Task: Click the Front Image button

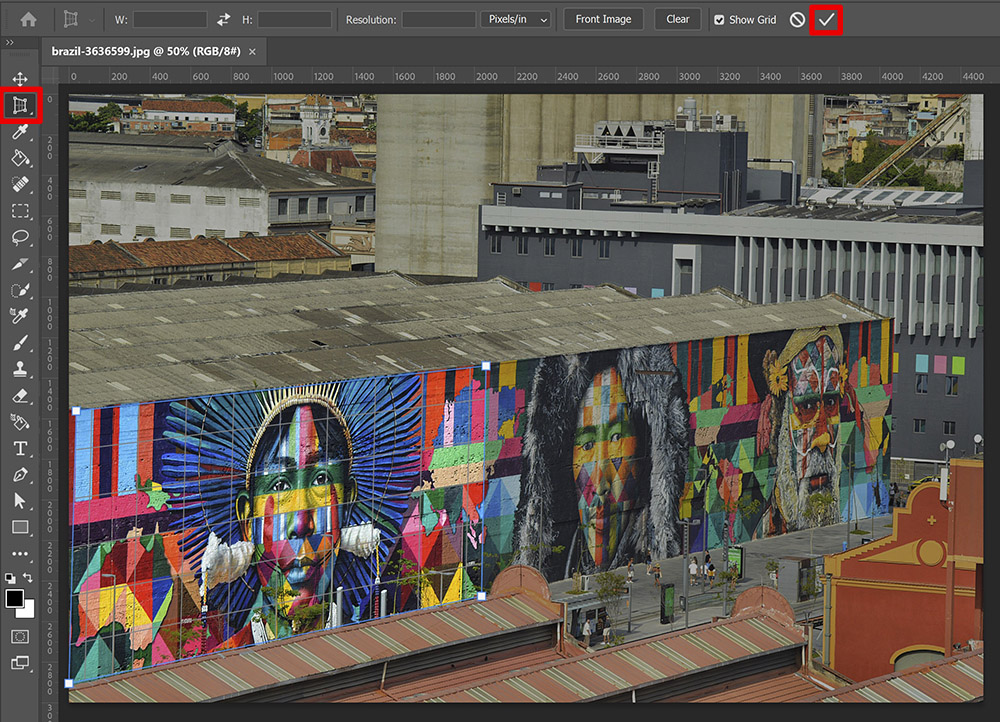Action: click(603, 19)
